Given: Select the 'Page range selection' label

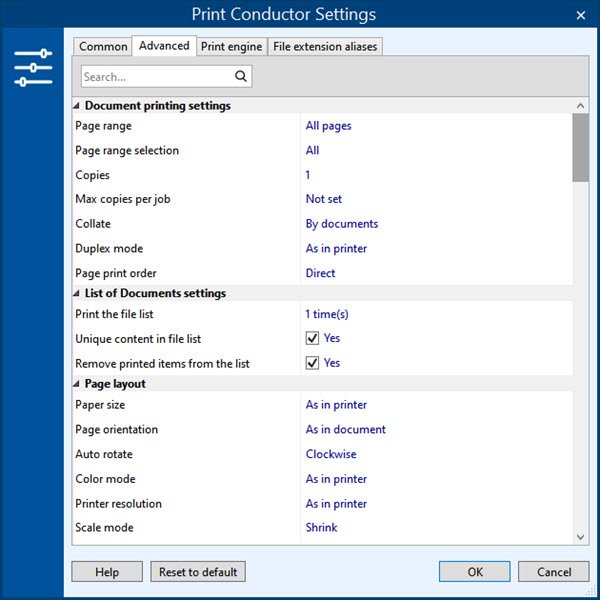Looking at the screenshot, I should [x=127, y=150].
